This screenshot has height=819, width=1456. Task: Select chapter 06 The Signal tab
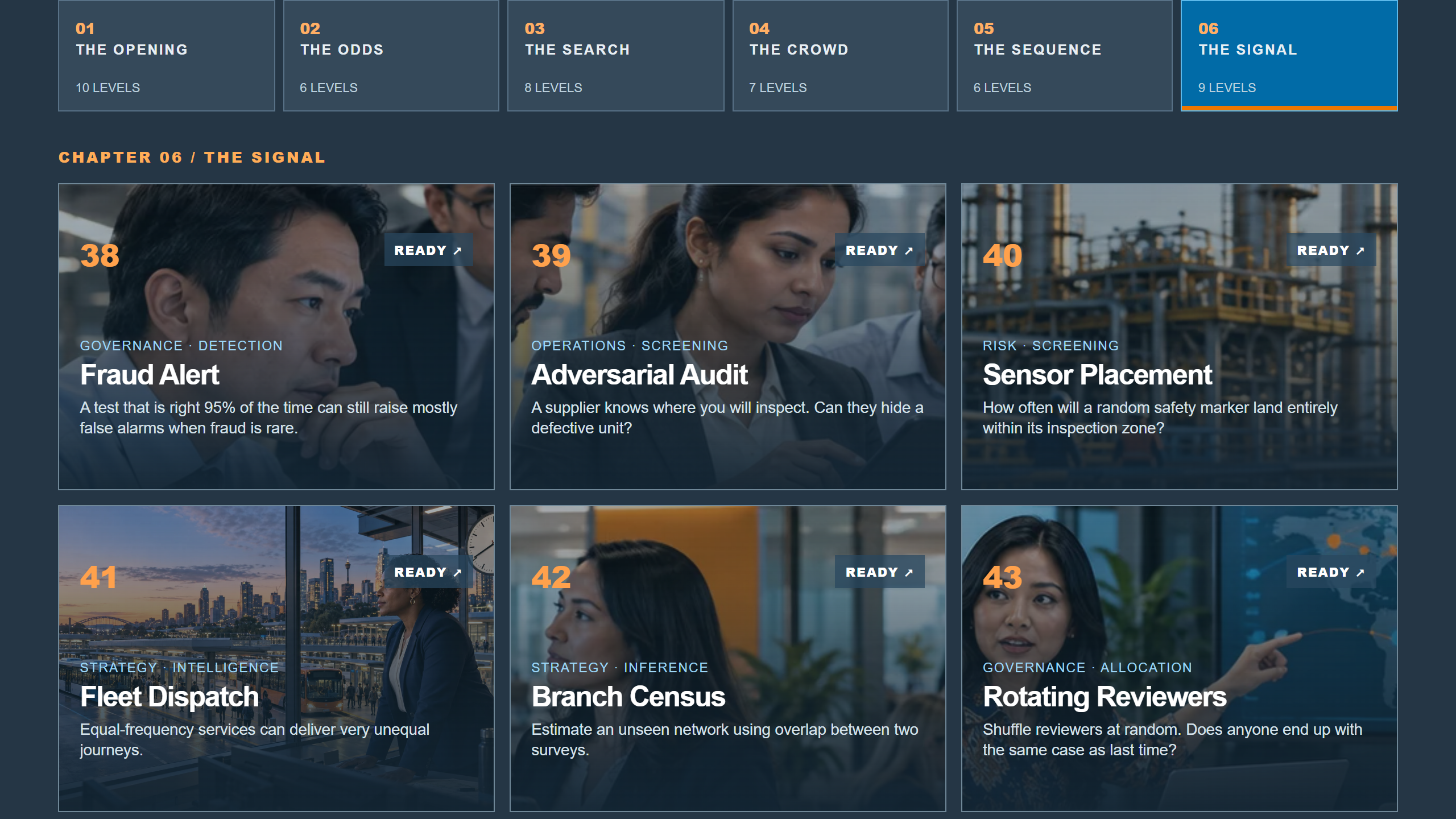(x=1289, y=56)
